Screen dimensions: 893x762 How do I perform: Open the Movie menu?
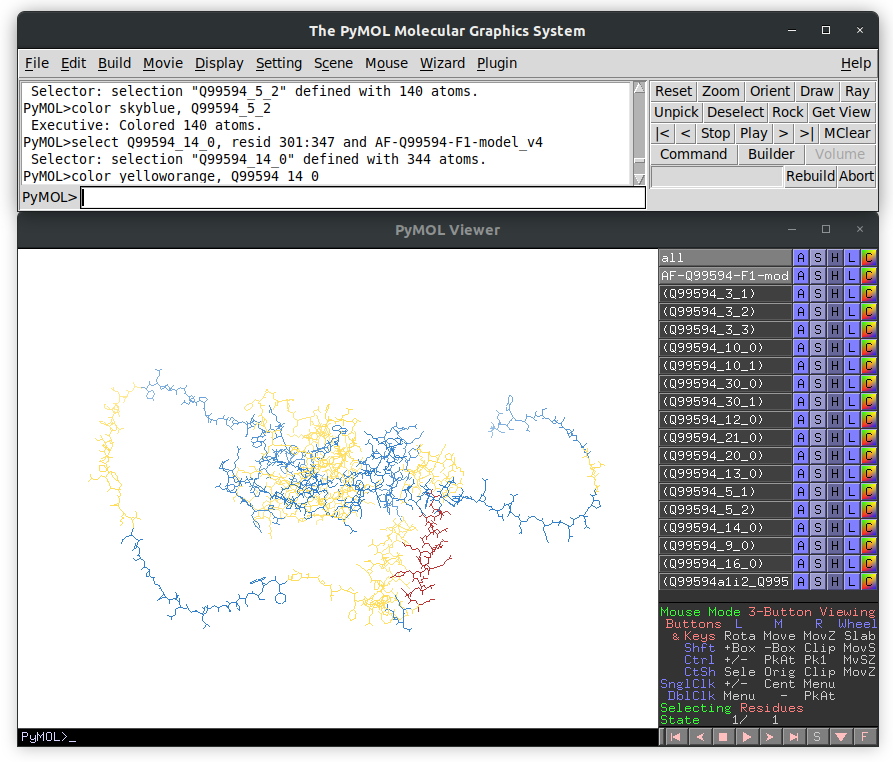pyautogui.click(x=163, y=63)
